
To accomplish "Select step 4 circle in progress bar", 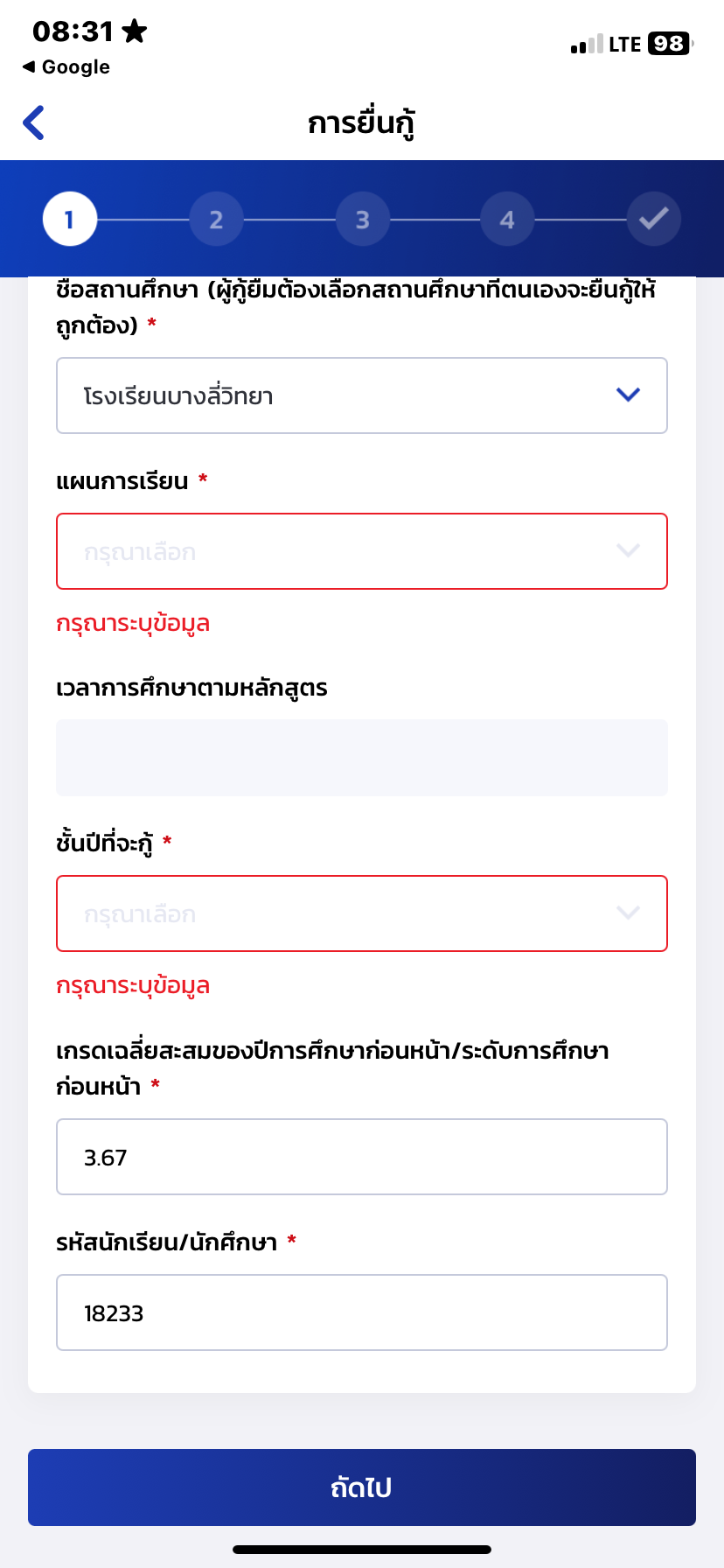I will pos(507,219).
